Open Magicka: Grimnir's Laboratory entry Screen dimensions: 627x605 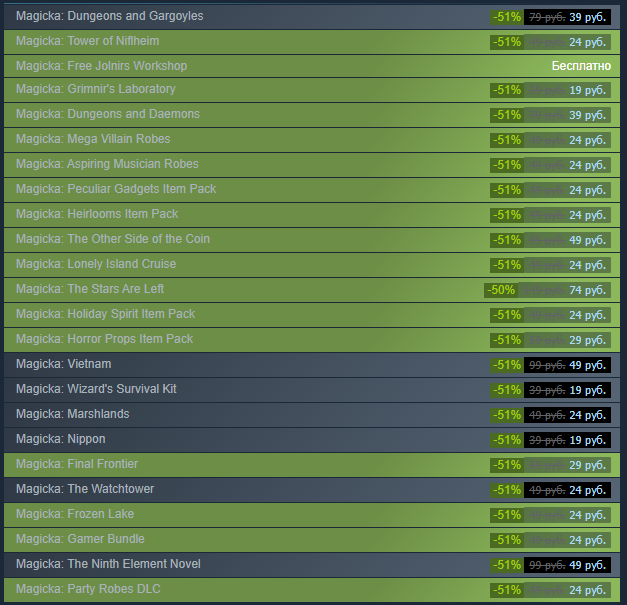tap(312, 90)
